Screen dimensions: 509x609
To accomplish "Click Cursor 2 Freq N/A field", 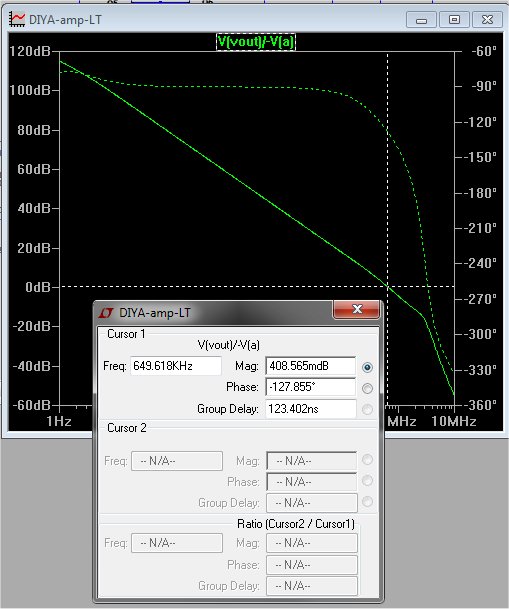I will tap(177, 461).
